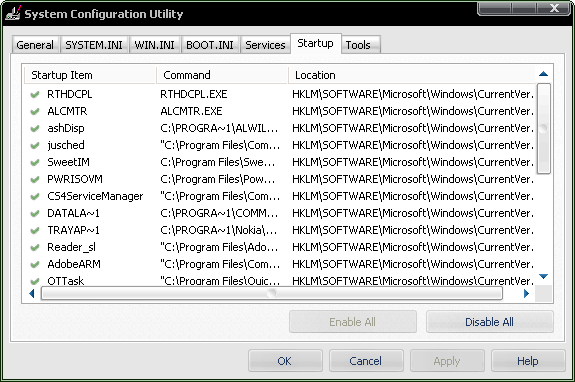
Task: Select the RTHDCPL.EXE command cell
Action: coord(194,95)
